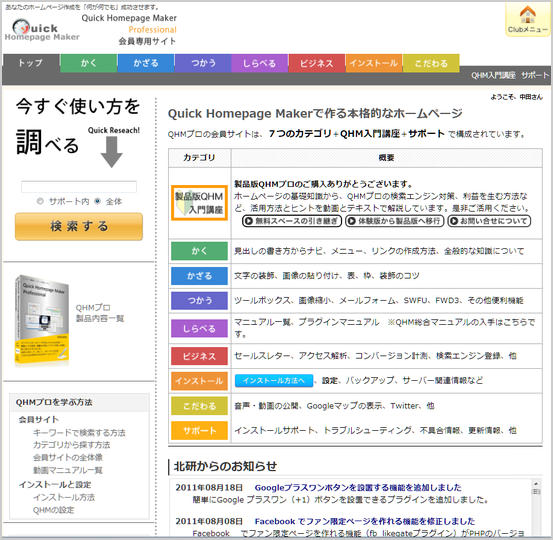Click the blue インストール方法へ button

tap(274, 381)
